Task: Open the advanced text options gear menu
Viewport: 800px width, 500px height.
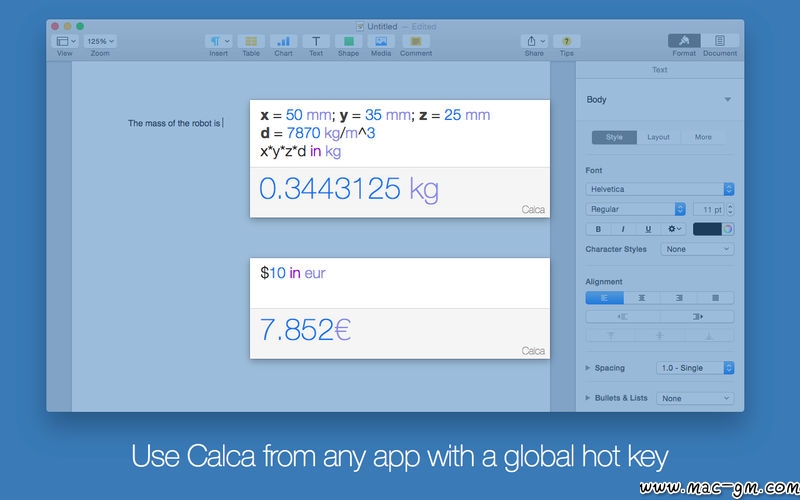Action: pos(674,229)
